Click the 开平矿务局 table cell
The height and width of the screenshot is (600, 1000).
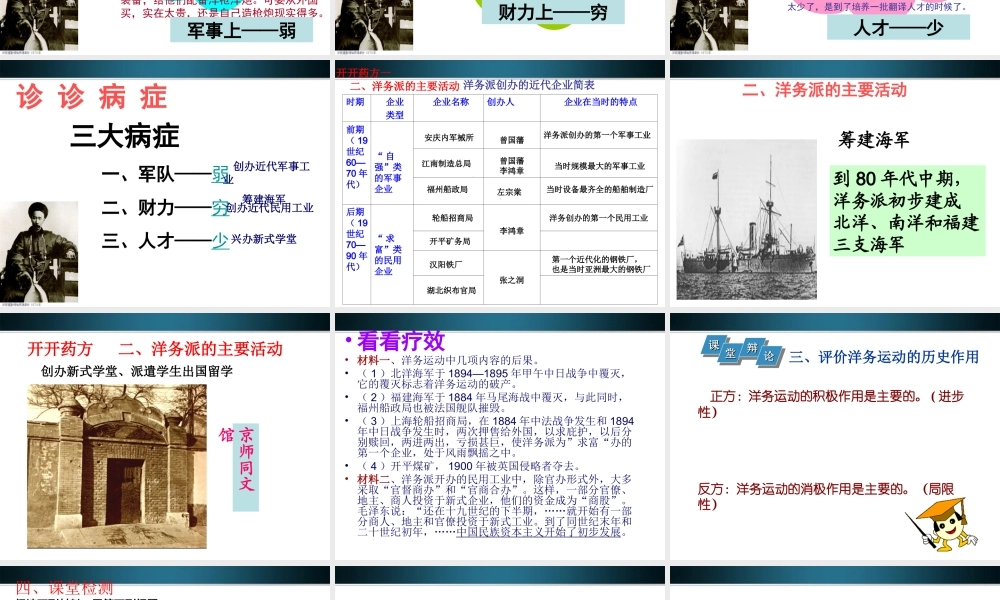(x=450, y=242)
